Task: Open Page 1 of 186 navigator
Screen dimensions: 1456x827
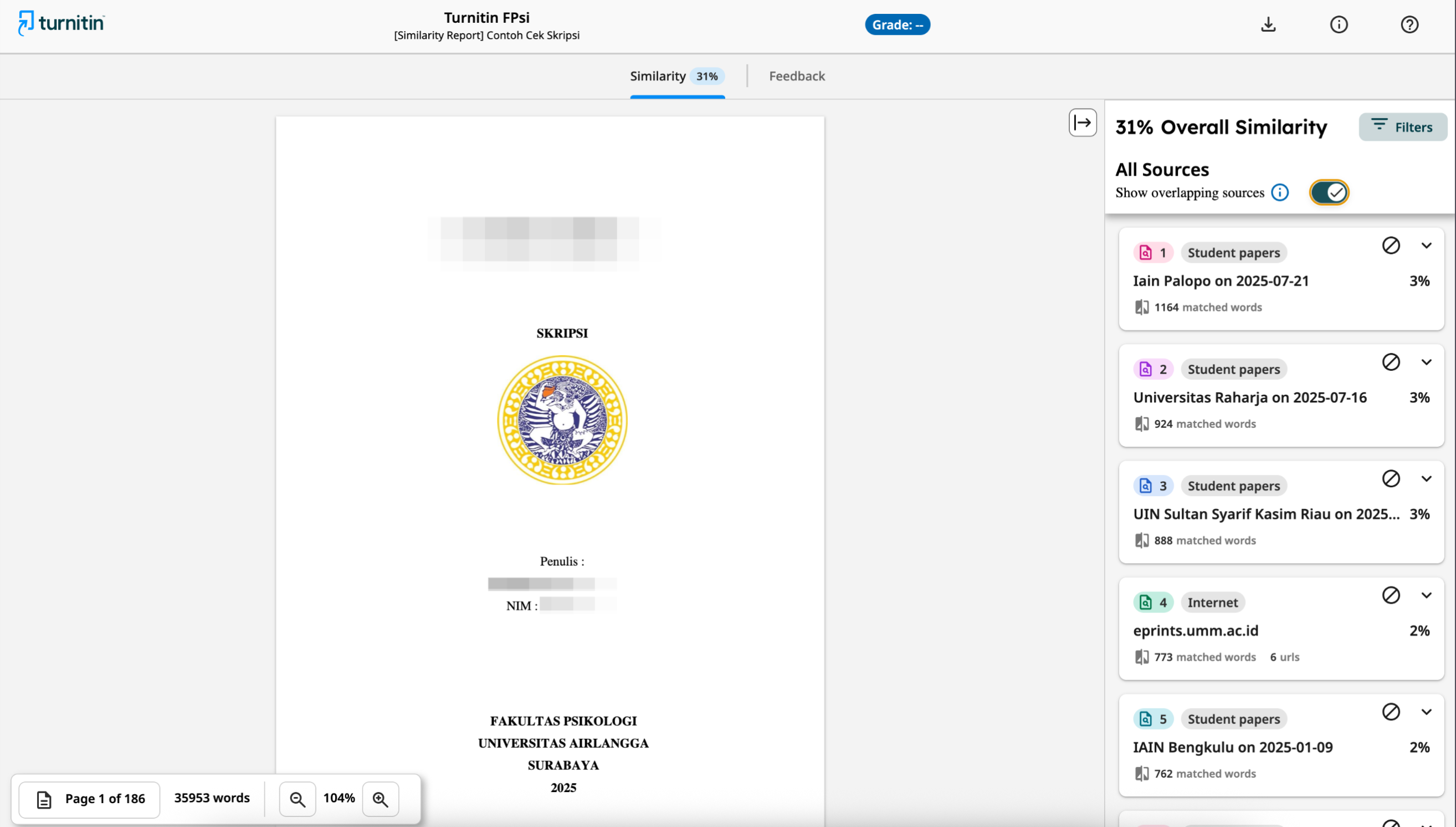Action: [x=90, y=799]
